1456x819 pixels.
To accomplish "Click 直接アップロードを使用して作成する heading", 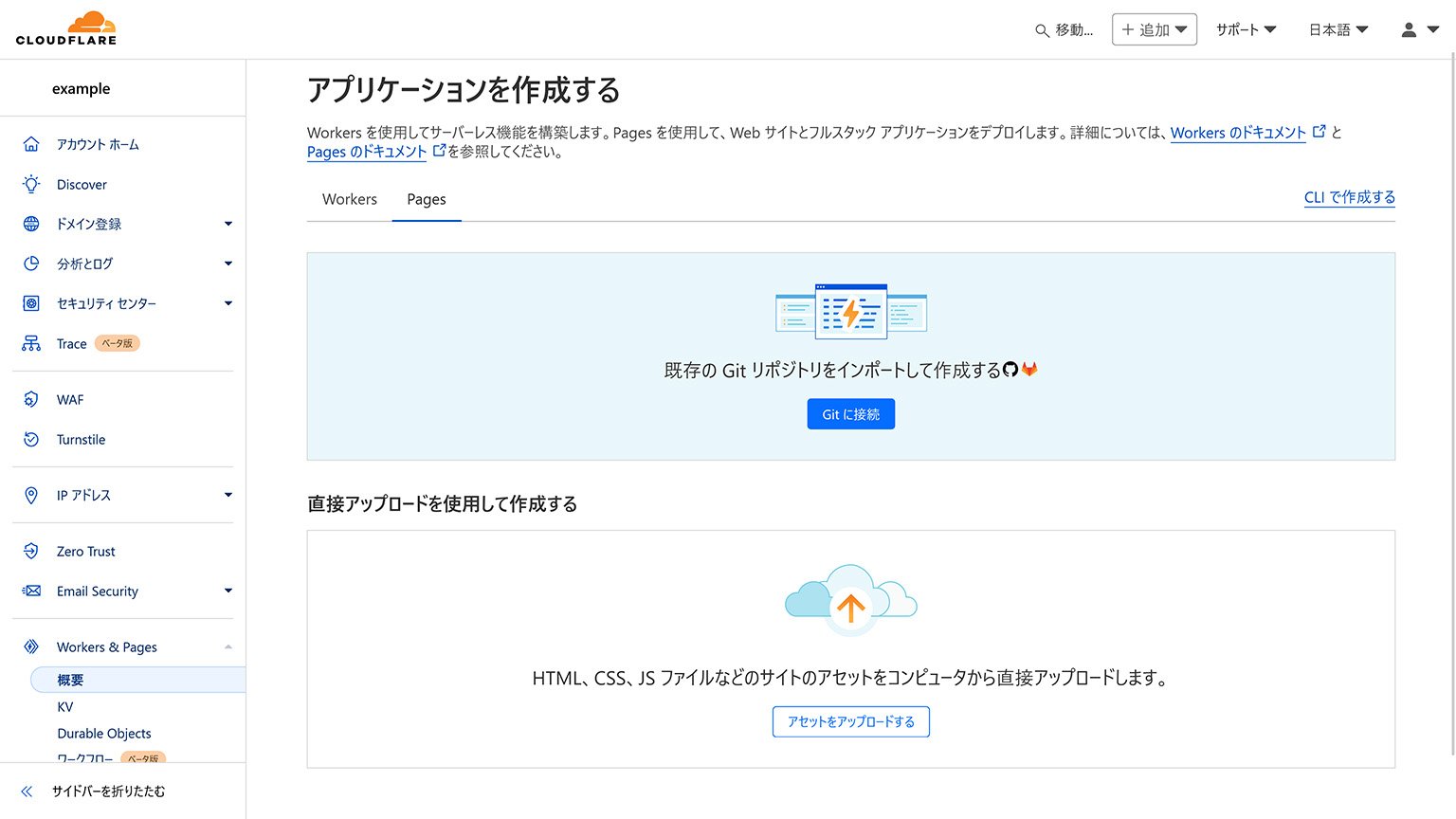I will point(442,503).
